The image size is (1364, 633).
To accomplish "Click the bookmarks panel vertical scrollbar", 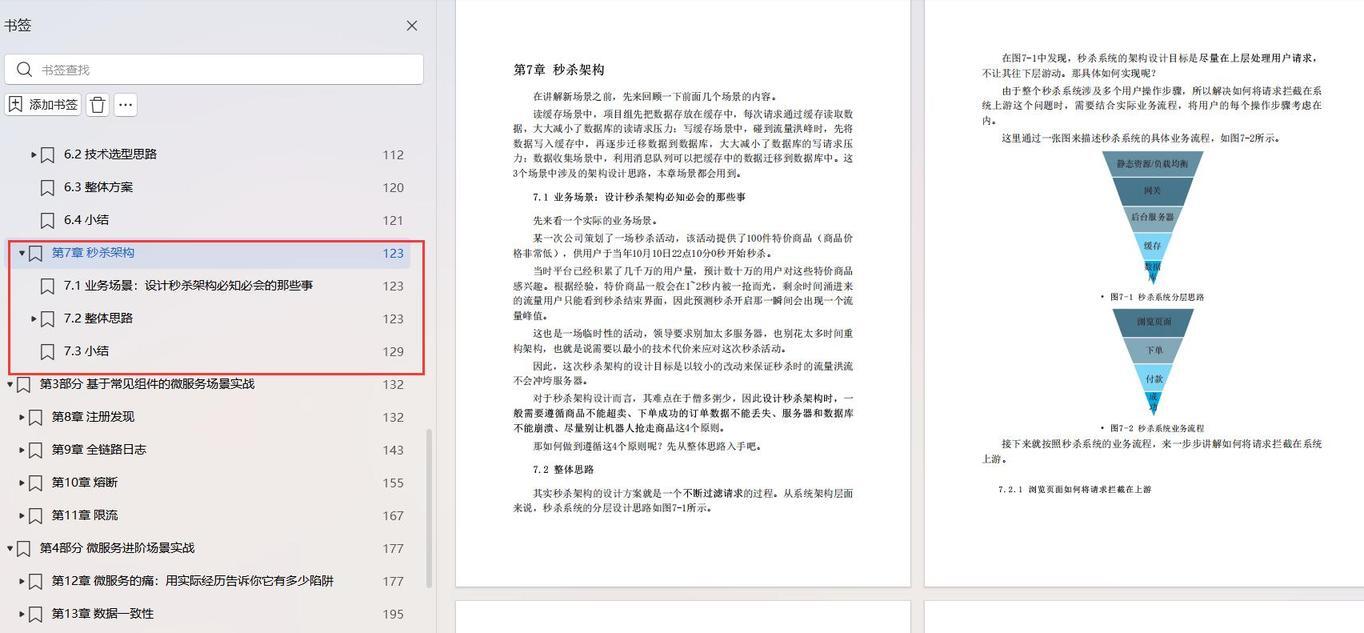I will (429, 508).
